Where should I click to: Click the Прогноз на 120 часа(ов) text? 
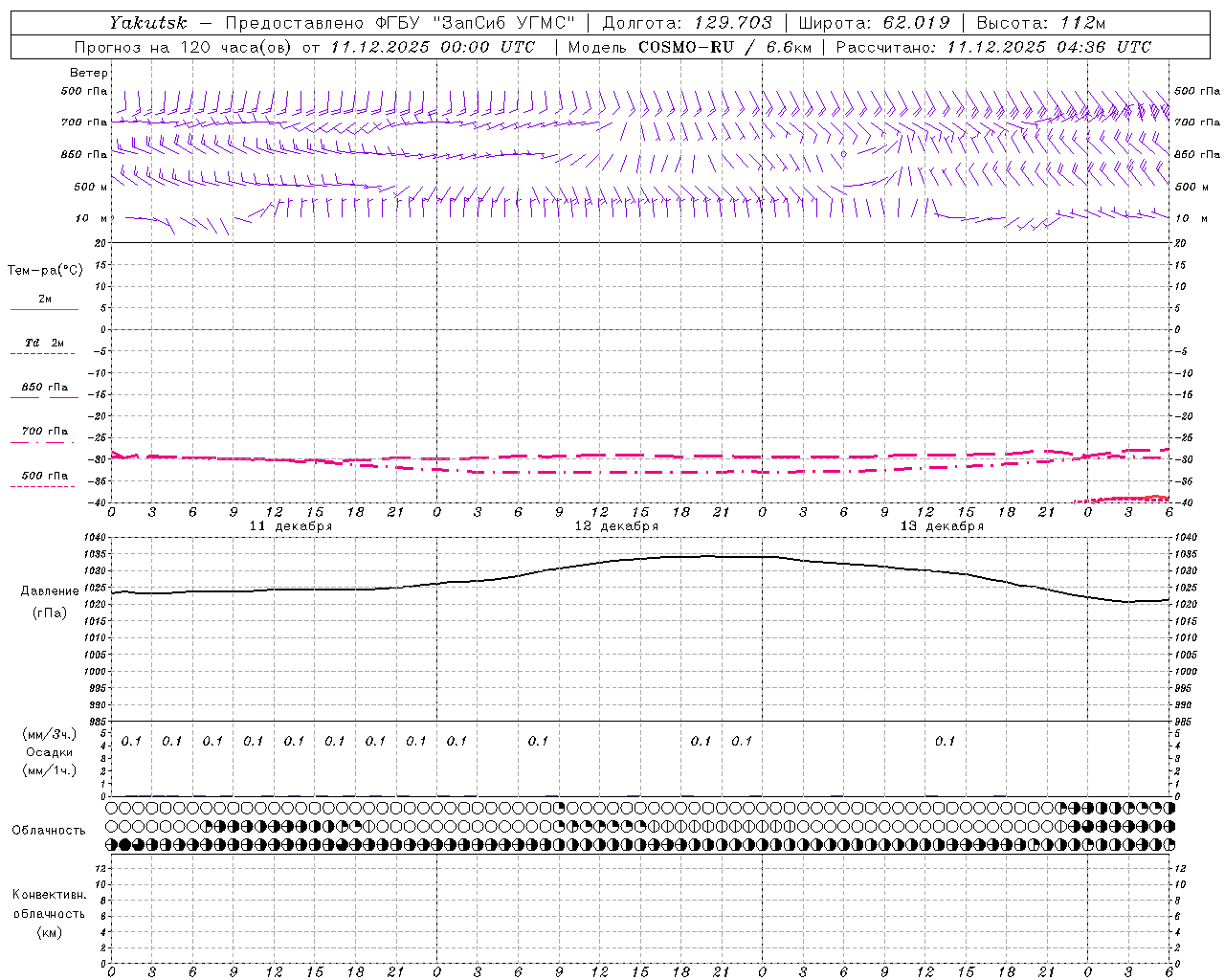point(184,46)
